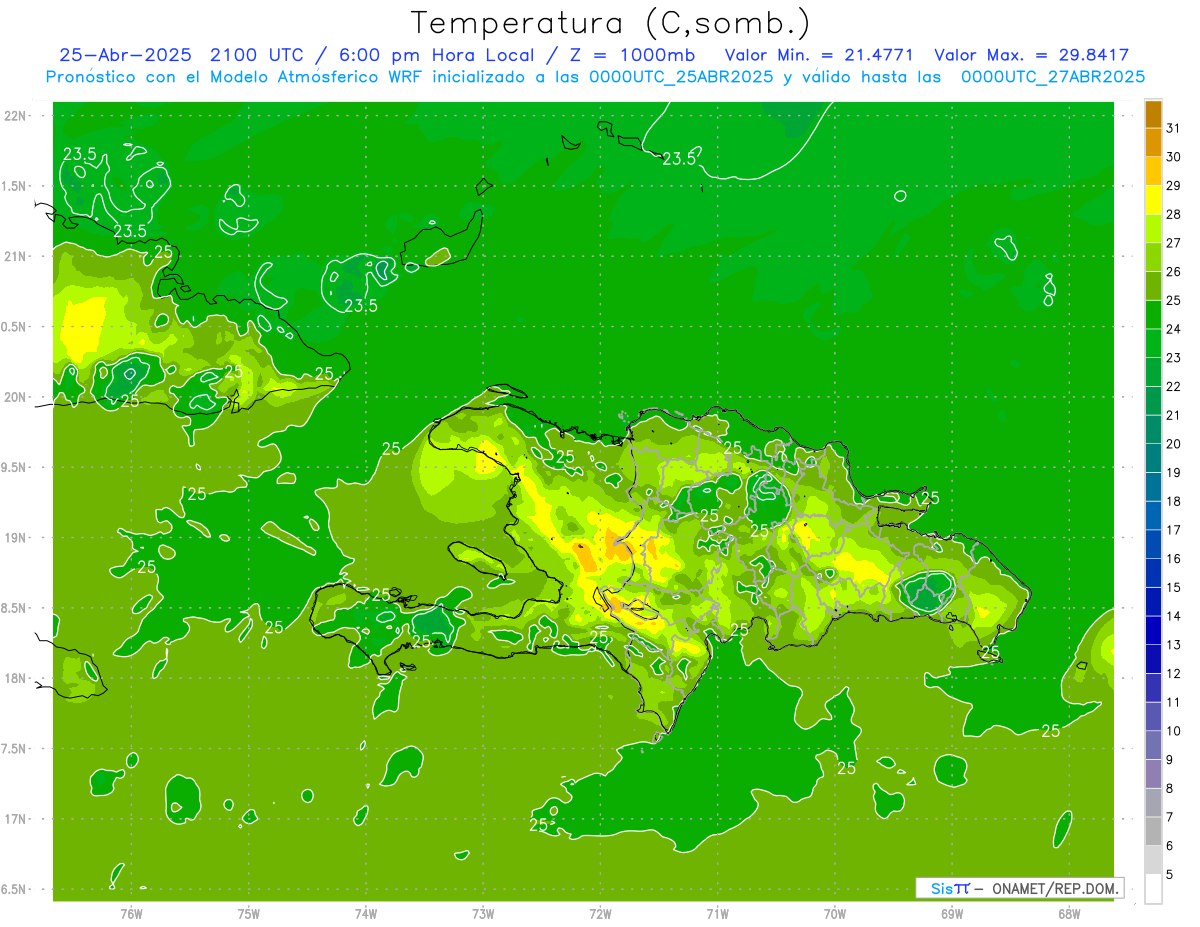Screen dimensions: 1200x927
Task: Click the "Valor Min. = 21.4771" text
Action: click(x=821, y=55)
